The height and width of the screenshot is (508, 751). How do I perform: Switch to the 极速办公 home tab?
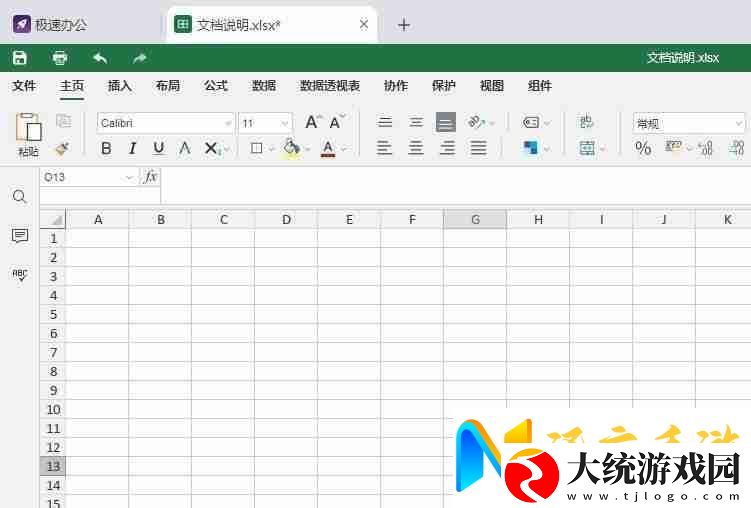click(50, 24)
